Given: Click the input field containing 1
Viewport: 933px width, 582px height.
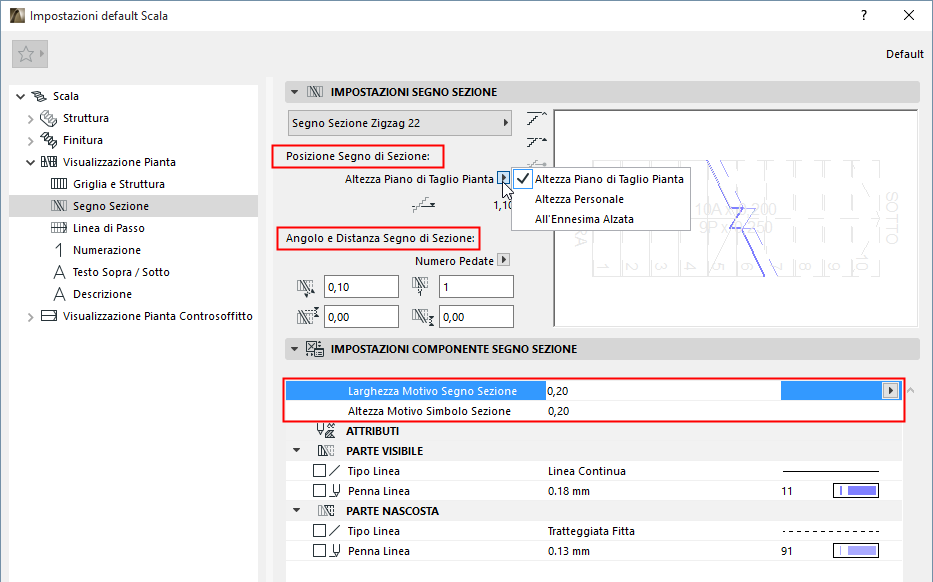Looking at the screenshot, I should tap(476, 287).
